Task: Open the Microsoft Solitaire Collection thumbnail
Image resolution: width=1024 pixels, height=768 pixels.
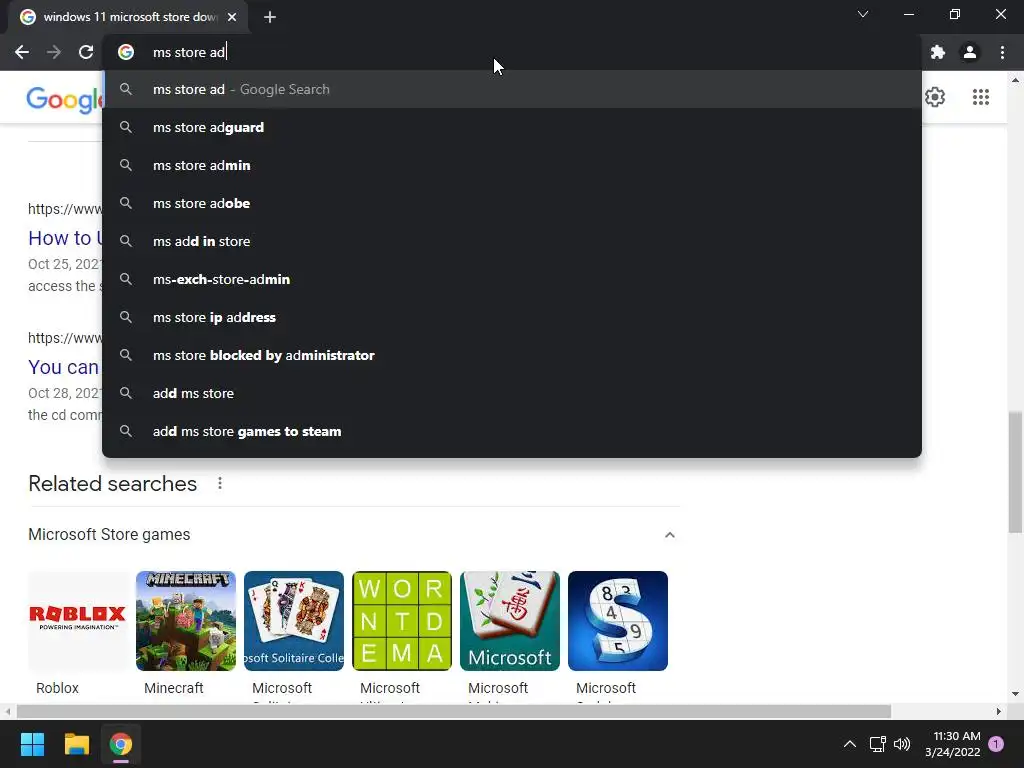Action: [294, 621]
